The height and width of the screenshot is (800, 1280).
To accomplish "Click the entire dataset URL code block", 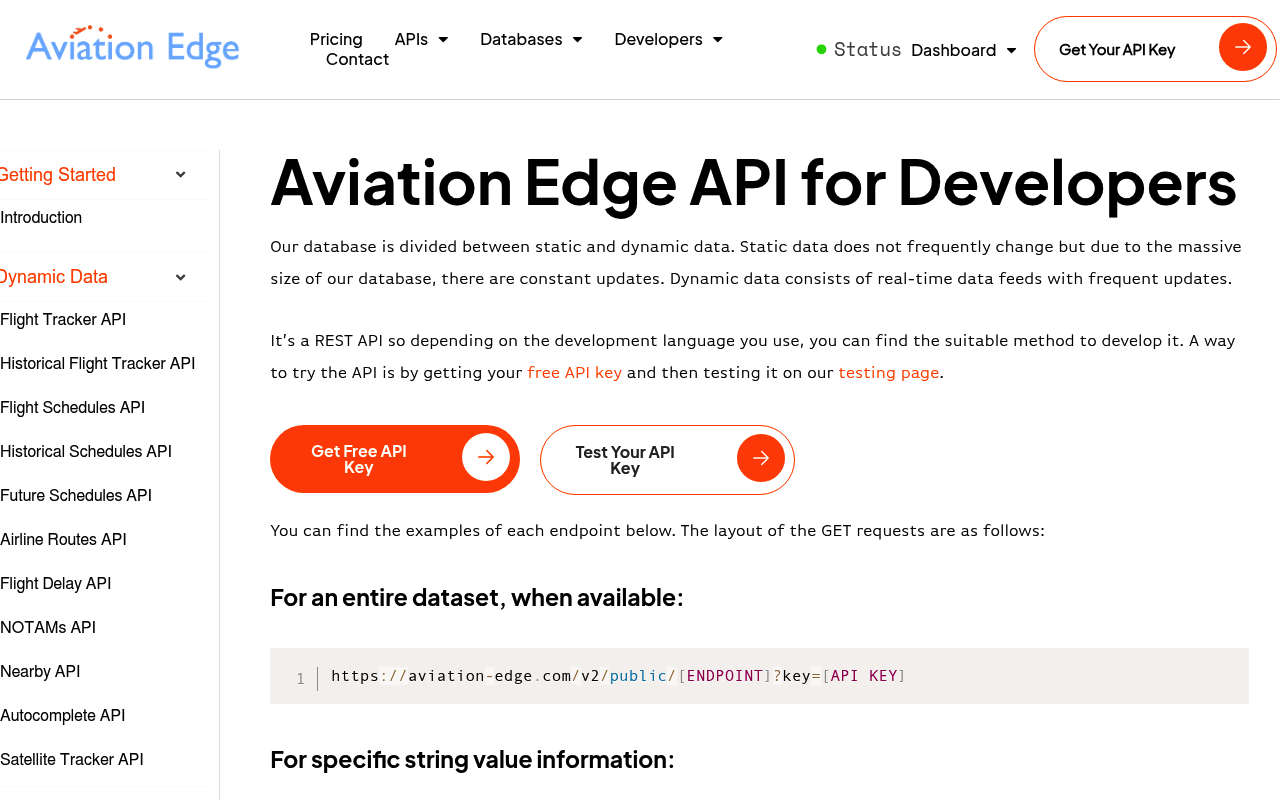I will pyautogui.click(x=759, y=676).
